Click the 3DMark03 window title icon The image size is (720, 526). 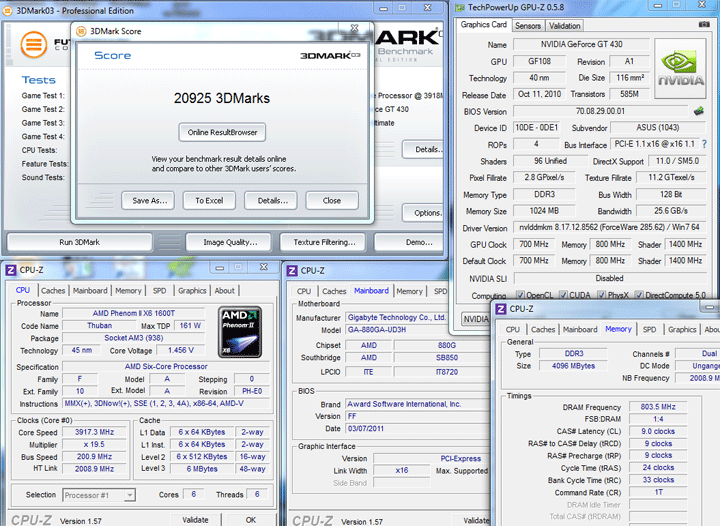point(7,11)
